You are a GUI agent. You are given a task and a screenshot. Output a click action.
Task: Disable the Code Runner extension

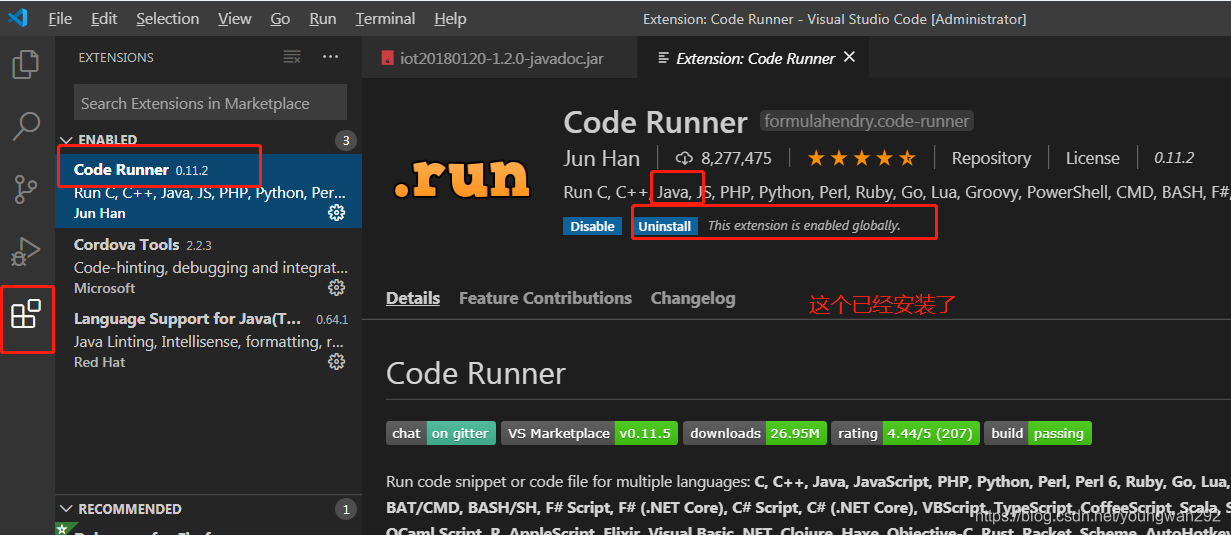(x=592, y=226)
